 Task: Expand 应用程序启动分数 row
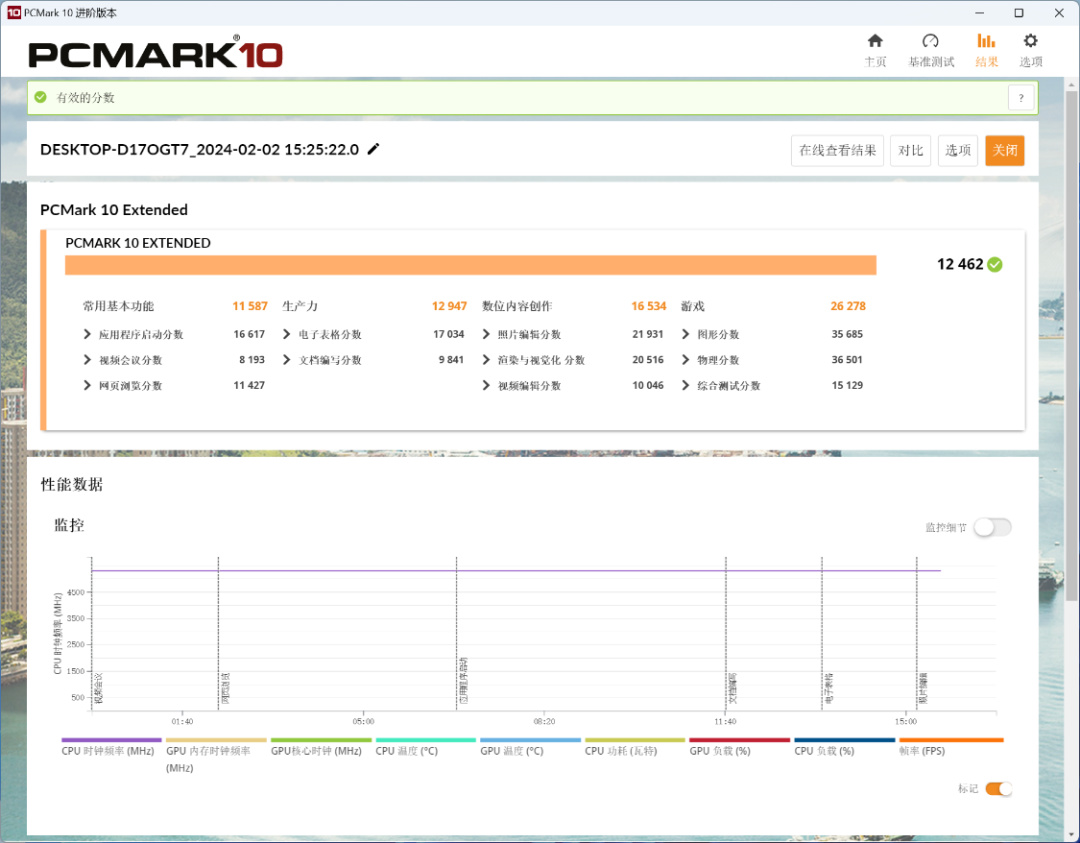[x=87, y=334]
